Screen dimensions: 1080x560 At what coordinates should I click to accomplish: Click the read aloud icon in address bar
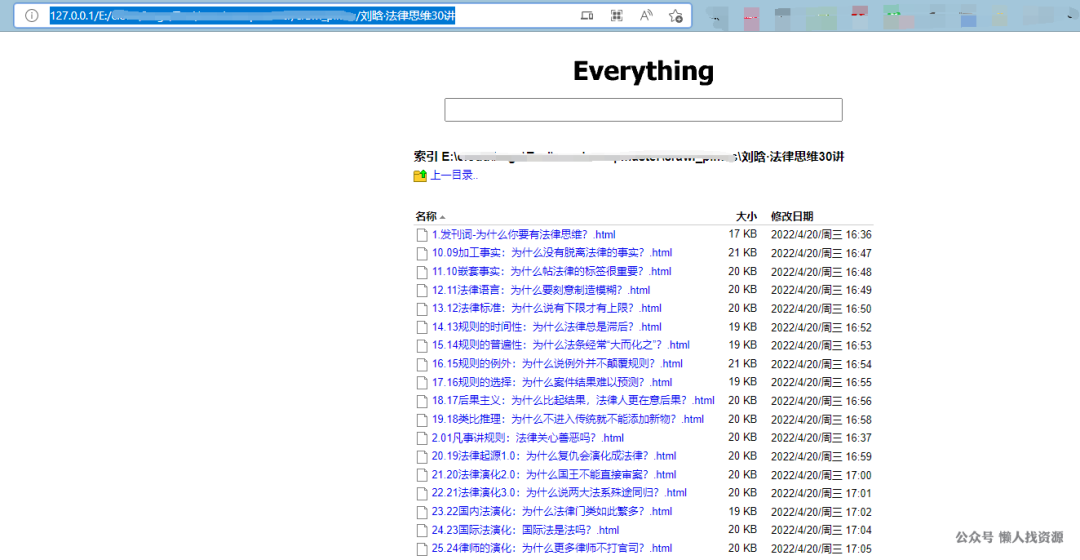pyautogui.click(x=646, y=15)
